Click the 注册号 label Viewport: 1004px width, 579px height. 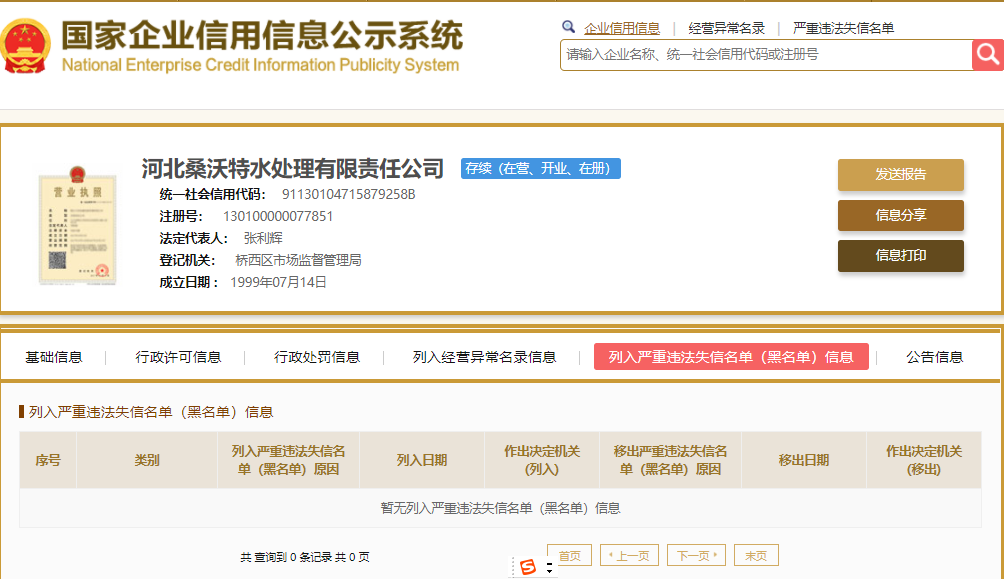[181, 216]
